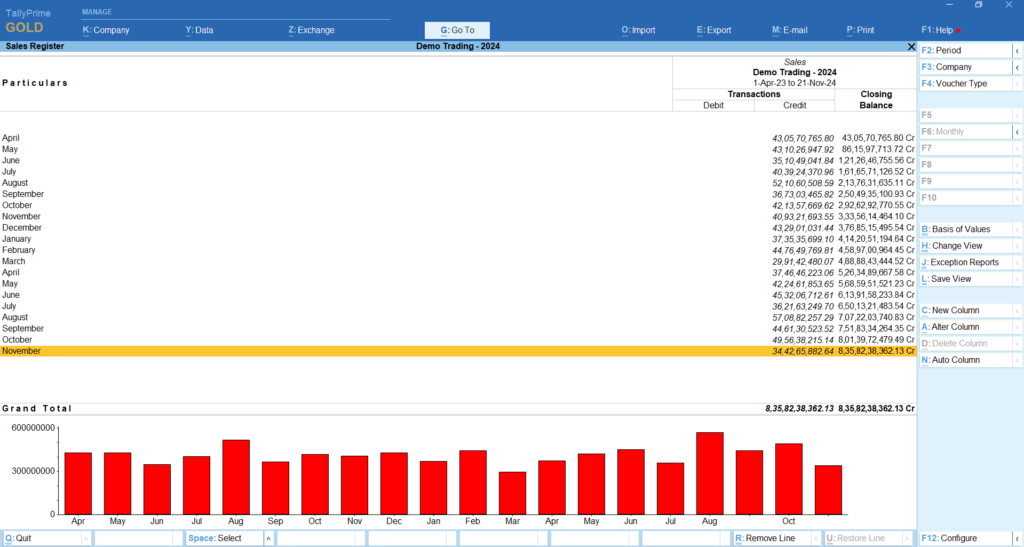Click the Mar bar in the chart
The width and height of the screenshot is (1024, 547).
pos(513,493)
